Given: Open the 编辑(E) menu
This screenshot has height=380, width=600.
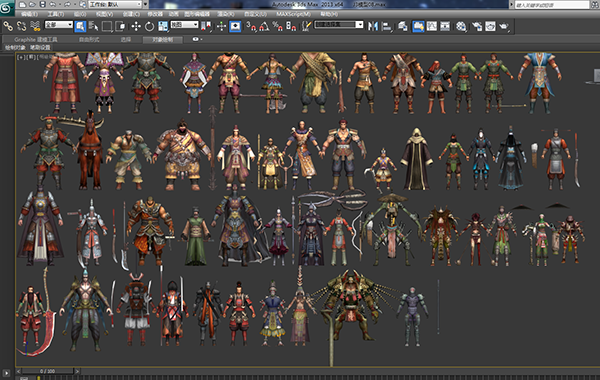Looking at the screenshot, I should (x=29, y=14).
